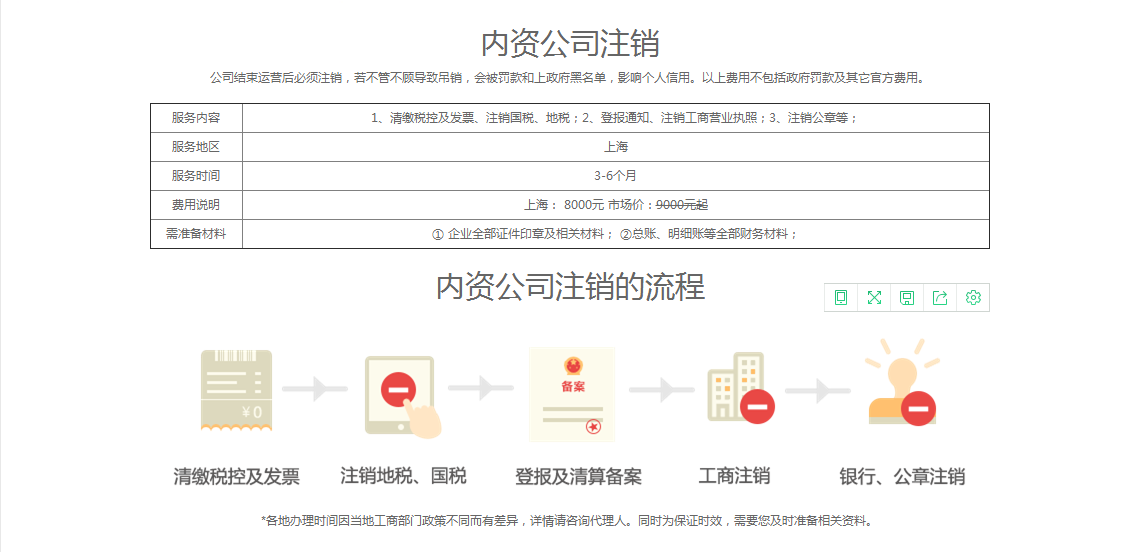The height and width of the screenshot is (552, 1135).
Task: Click the 备案 document icon
Action: pyautogui.click(x=572, y=394)
